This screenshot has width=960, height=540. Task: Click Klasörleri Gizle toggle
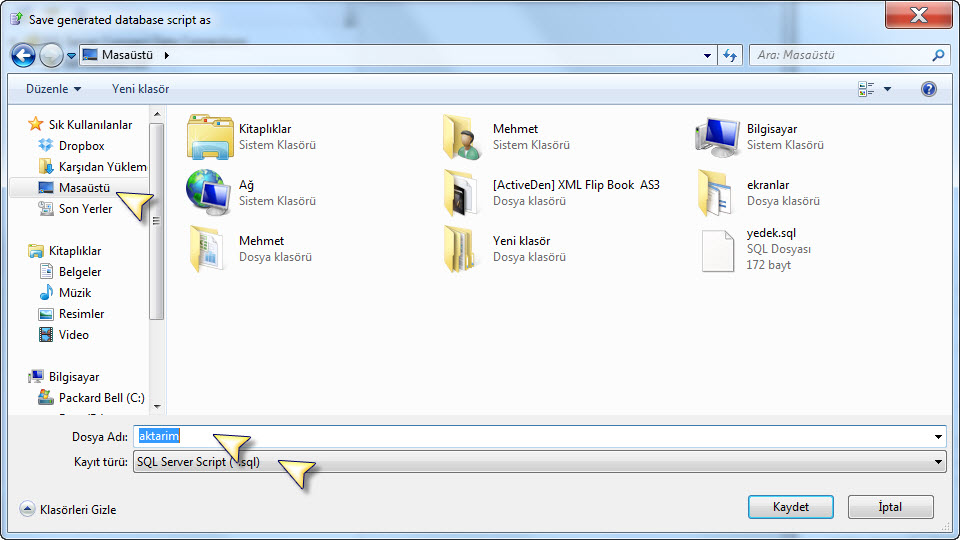67,509
